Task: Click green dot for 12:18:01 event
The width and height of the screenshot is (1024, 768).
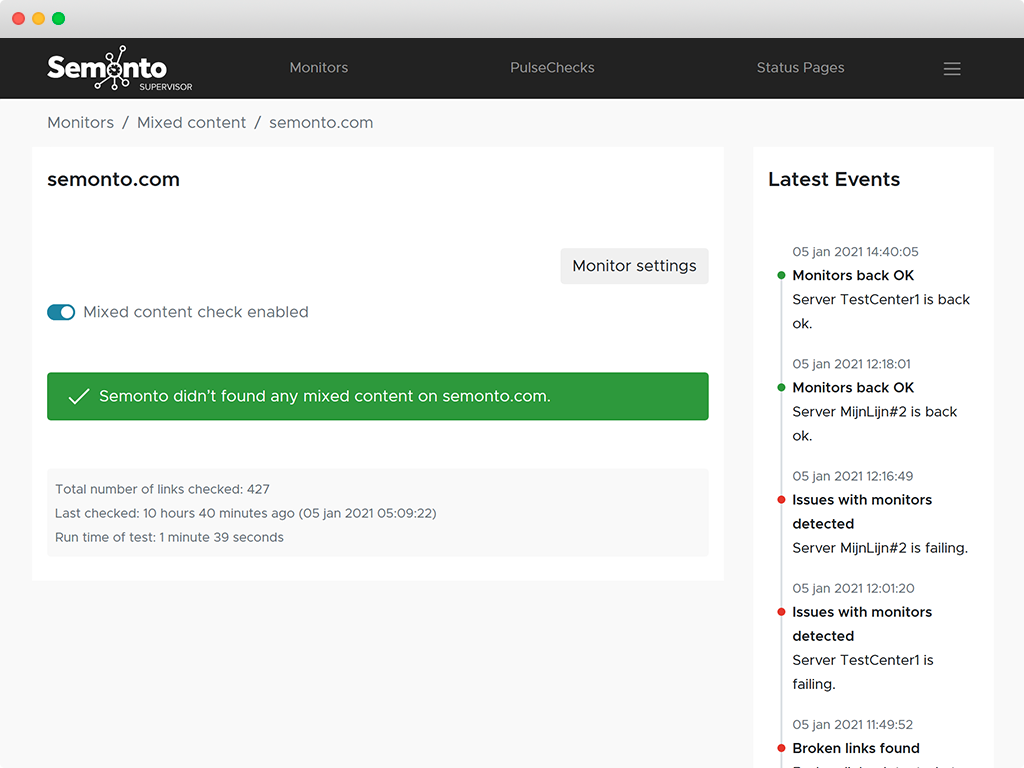Action: coord(781,387)
